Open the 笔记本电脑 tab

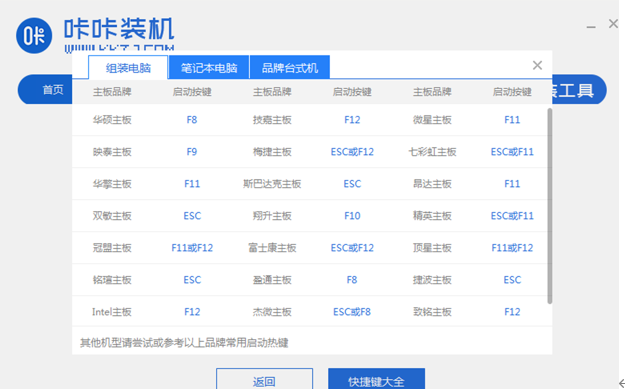209,68
